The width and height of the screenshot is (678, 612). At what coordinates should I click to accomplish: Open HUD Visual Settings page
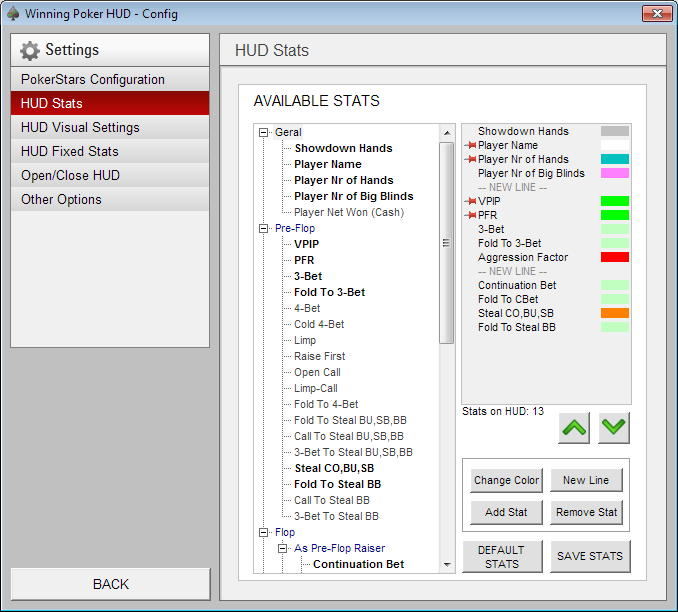pyautogui.click(x=110, y=127)
